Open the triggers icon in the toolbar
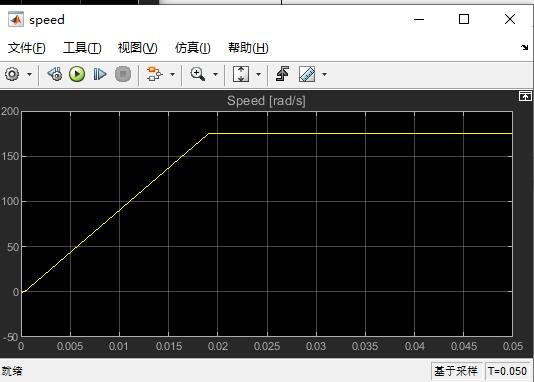Image resolution: width=534 pixels, height=382 pixels. tap(283, 74)
